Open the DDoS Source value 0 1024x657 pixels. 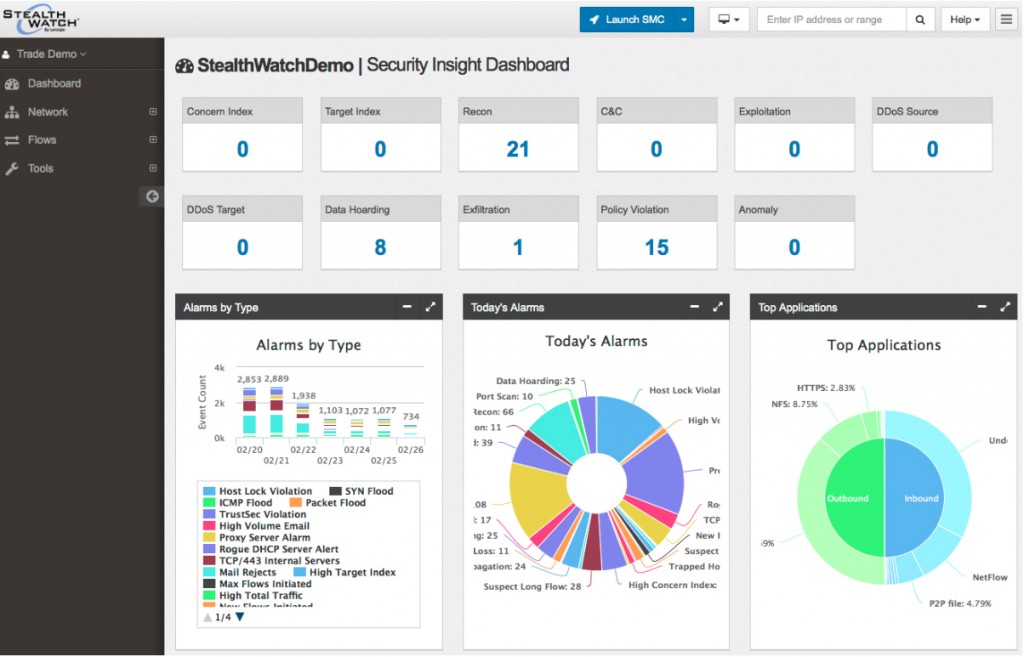[x=933, y=149]
